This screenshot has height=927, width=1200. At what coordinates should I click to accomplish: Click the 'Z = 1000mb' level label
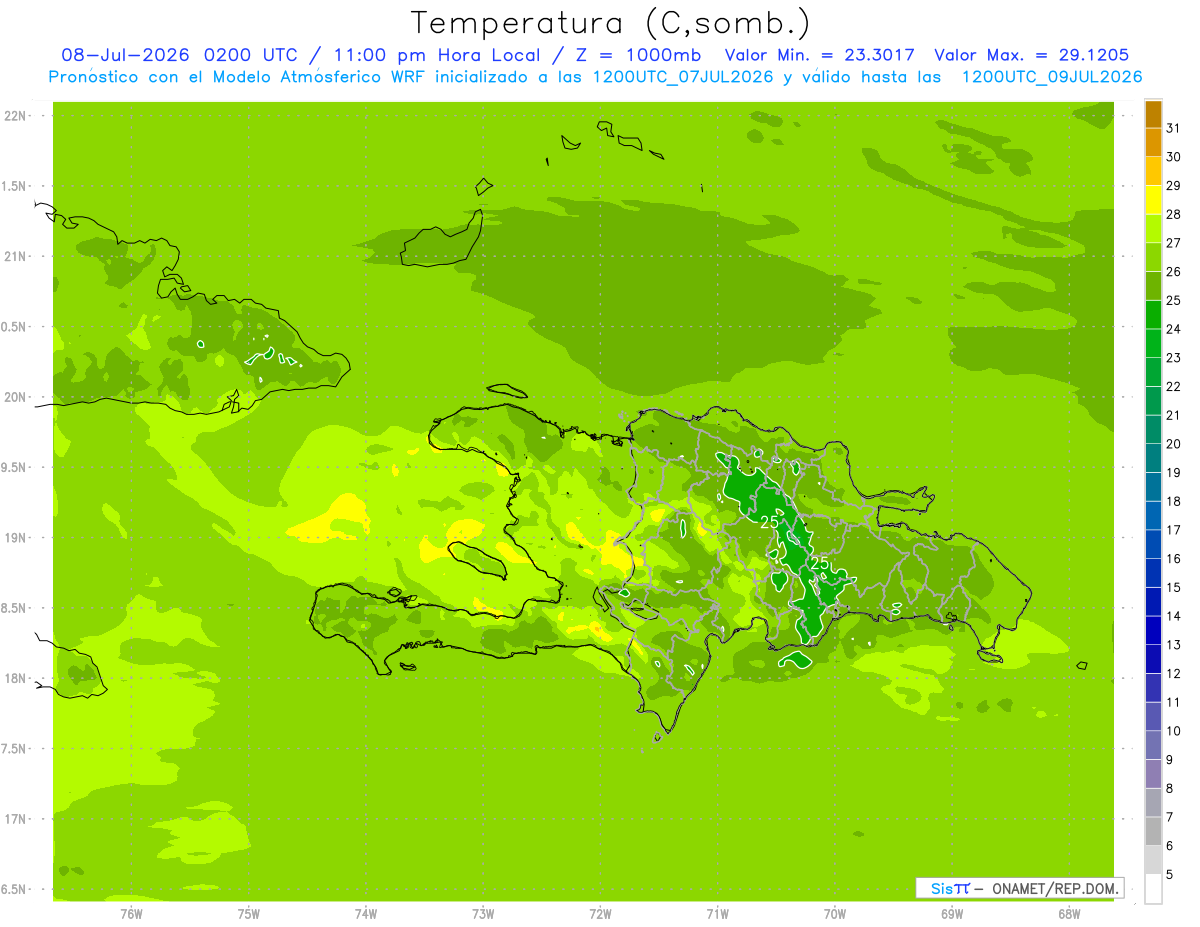(637, 55)
